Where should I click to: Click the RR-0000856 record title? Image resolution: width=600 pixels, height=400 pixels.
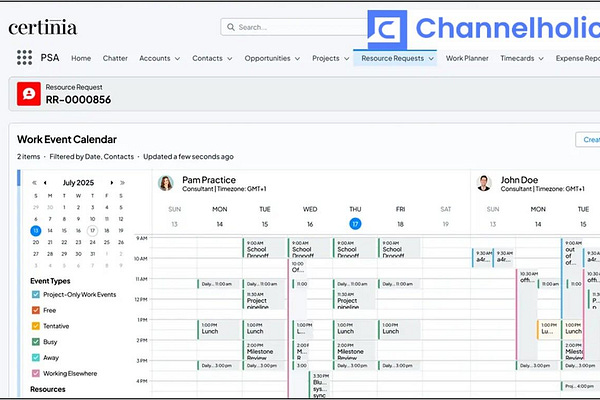click(78, 100)
